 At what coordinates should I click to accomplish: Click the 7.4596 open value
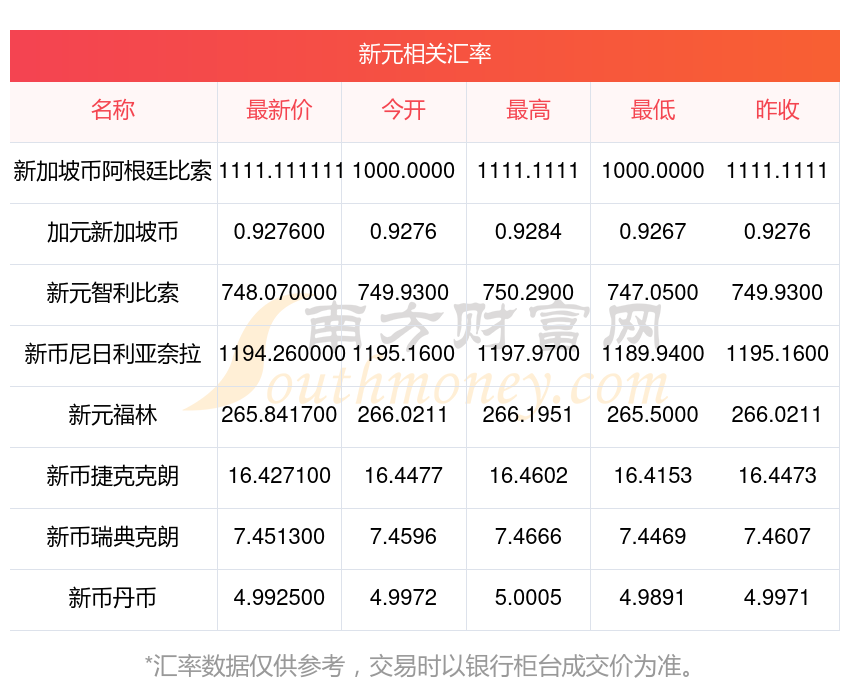[x=404, y=537]
